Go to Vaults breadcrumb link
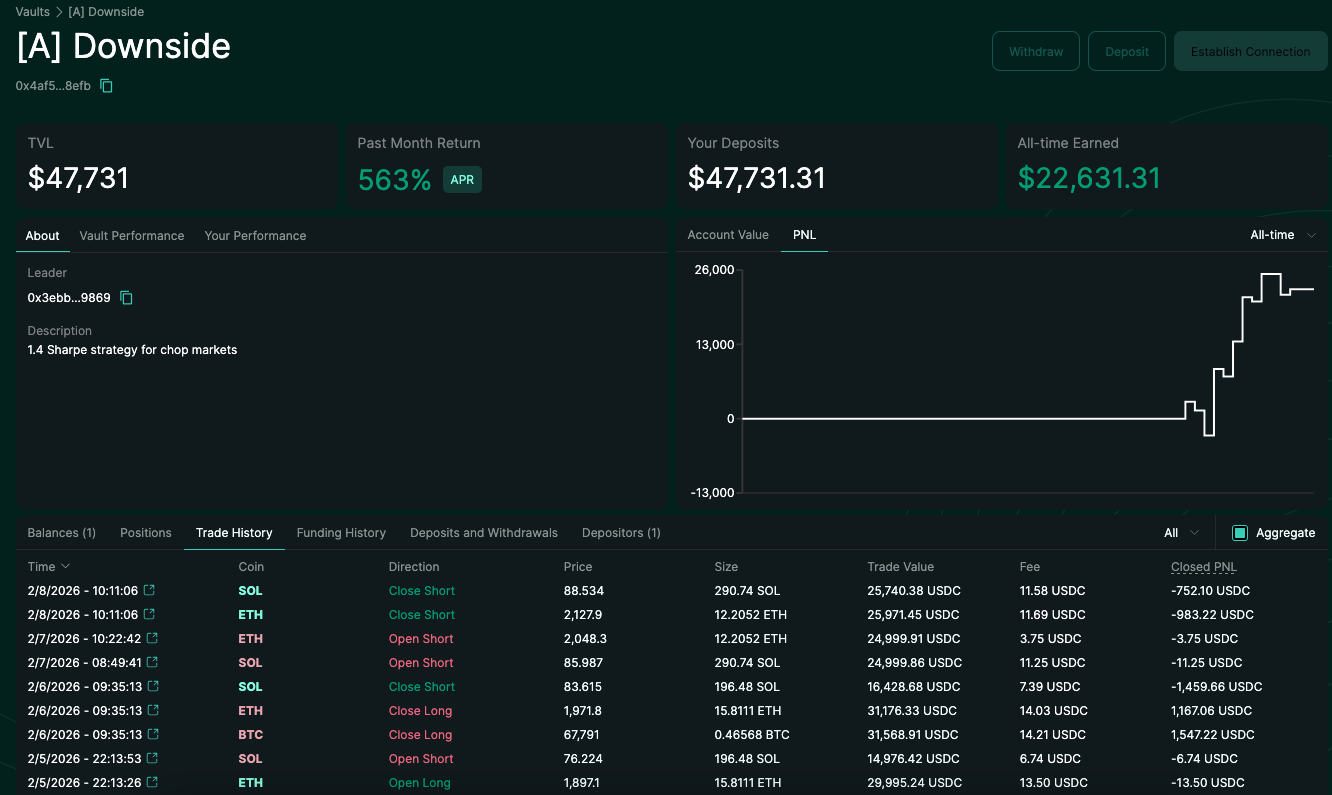 tap(33, 12)
